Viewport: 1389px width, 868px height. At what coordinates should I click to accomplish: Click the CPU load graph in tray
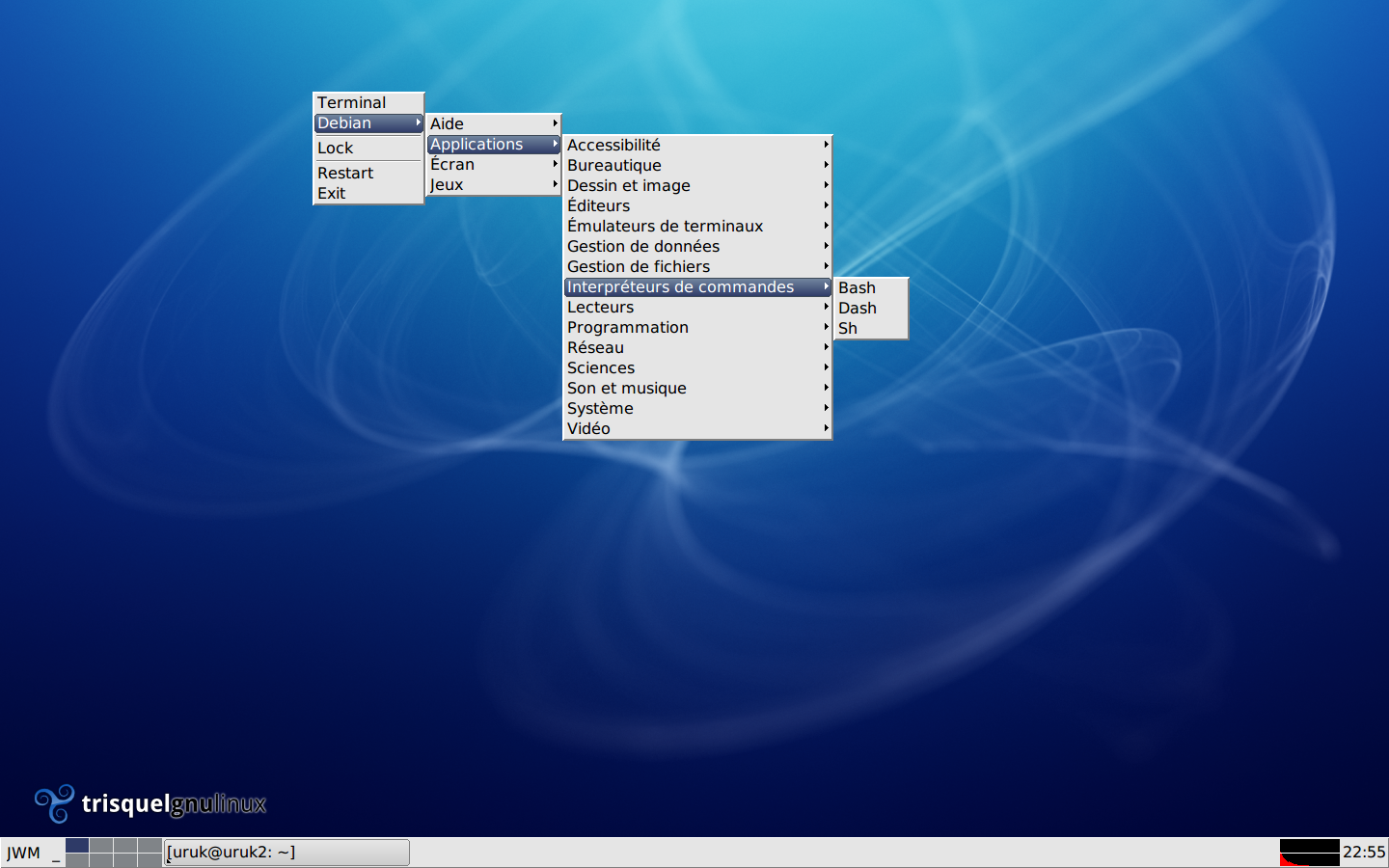[x=1309, y=853]
